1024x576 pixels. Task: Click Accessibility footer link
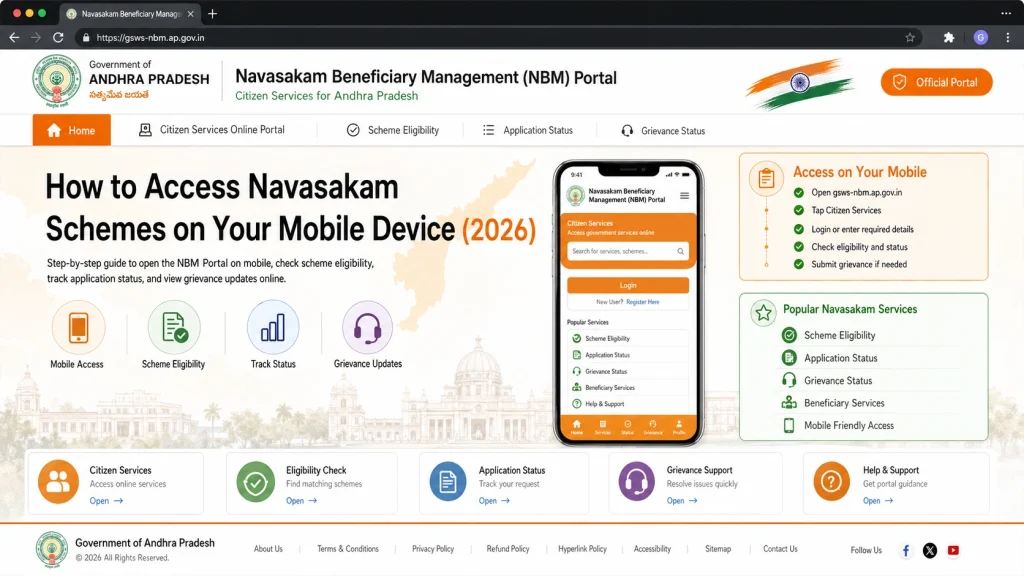tap(652, 549)
